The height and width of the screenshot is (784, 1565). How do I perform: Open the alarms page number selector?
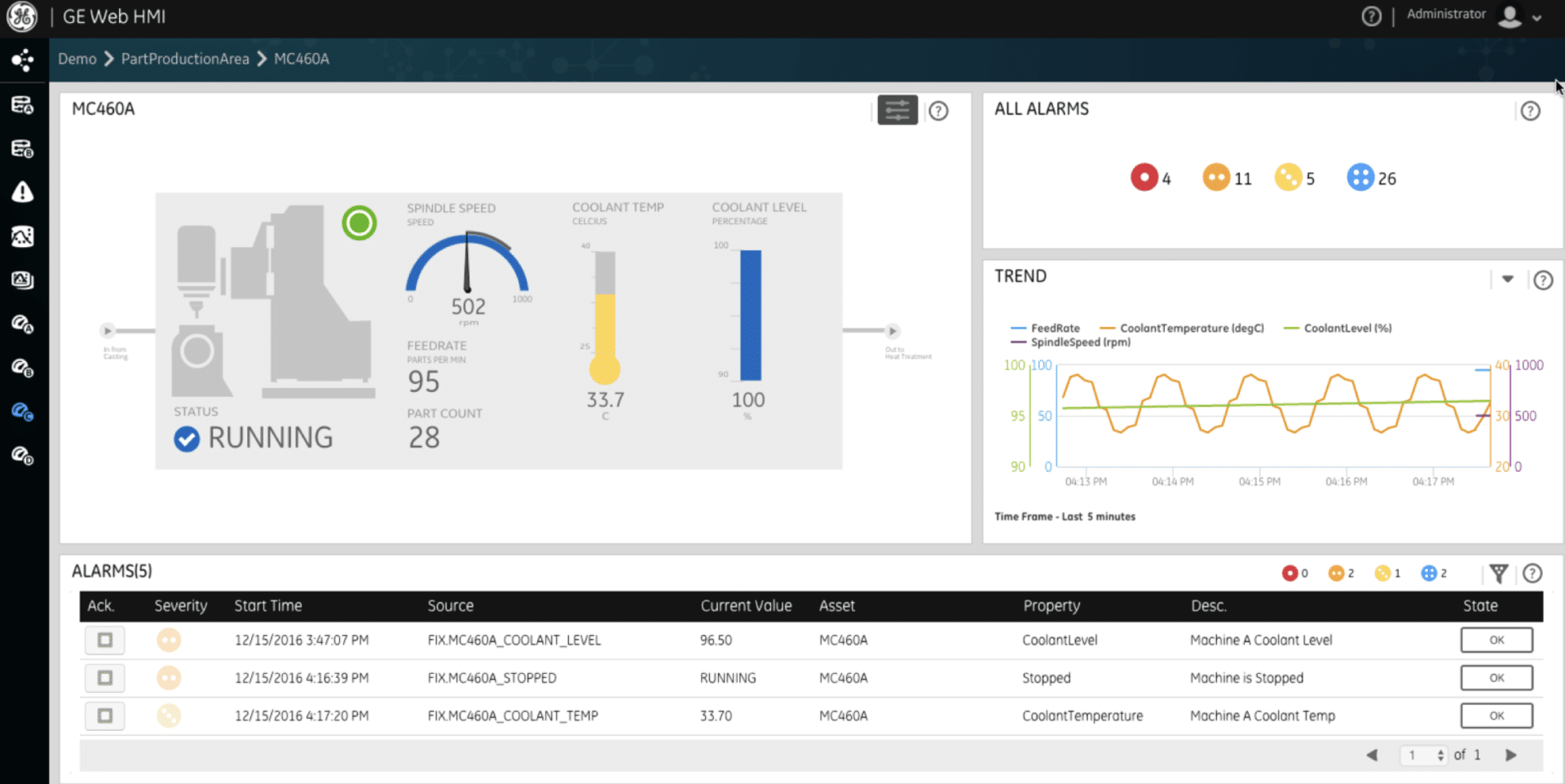[1422, 755]
